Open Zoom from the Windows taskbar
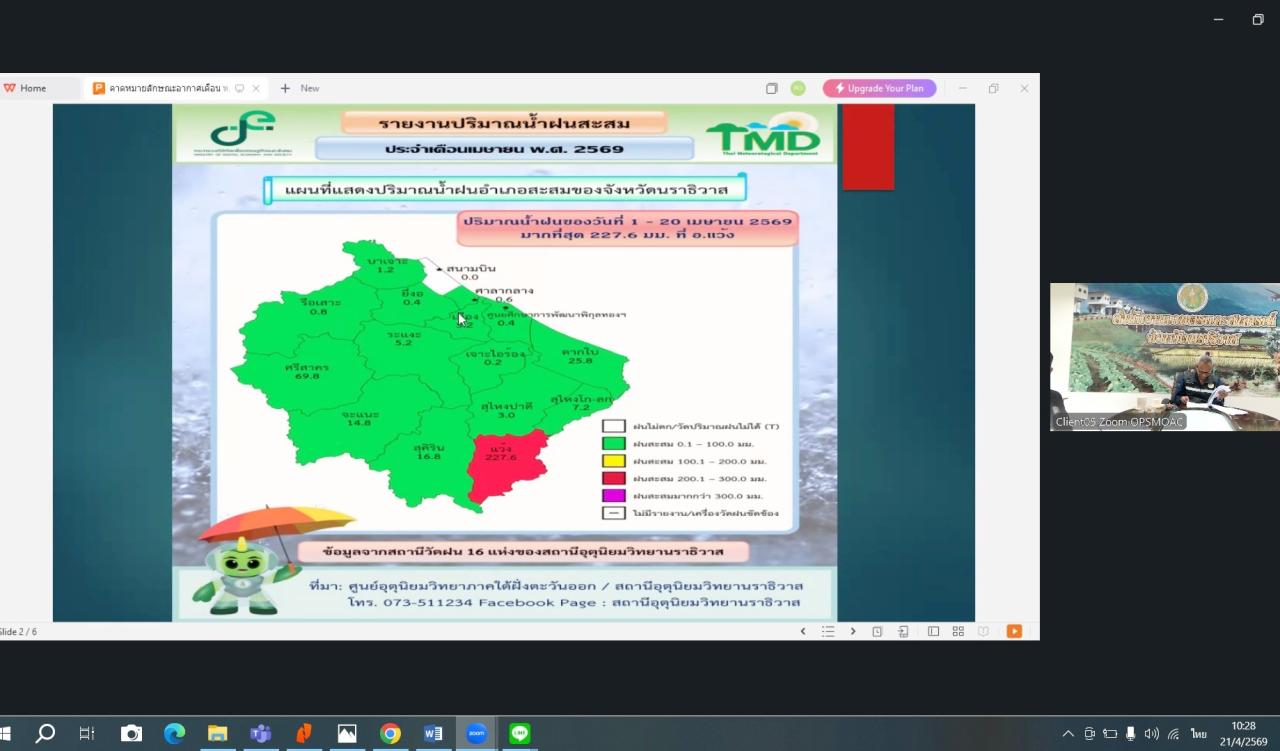This screenshot has height=751, width=1280. point(476,733)
